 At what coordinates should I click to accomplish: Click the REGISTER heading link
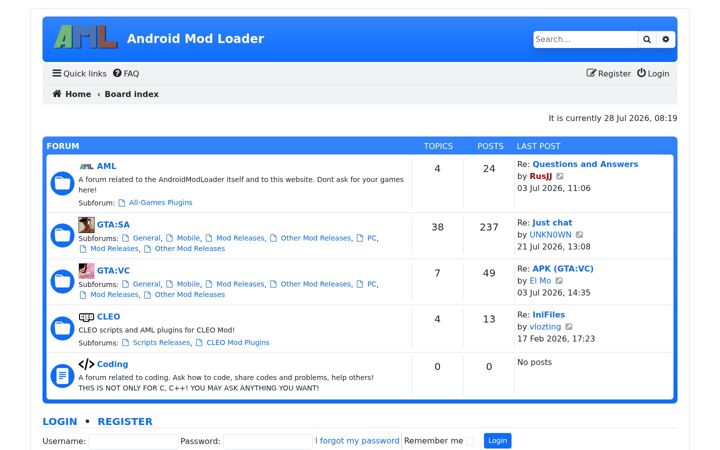(125, 422)
